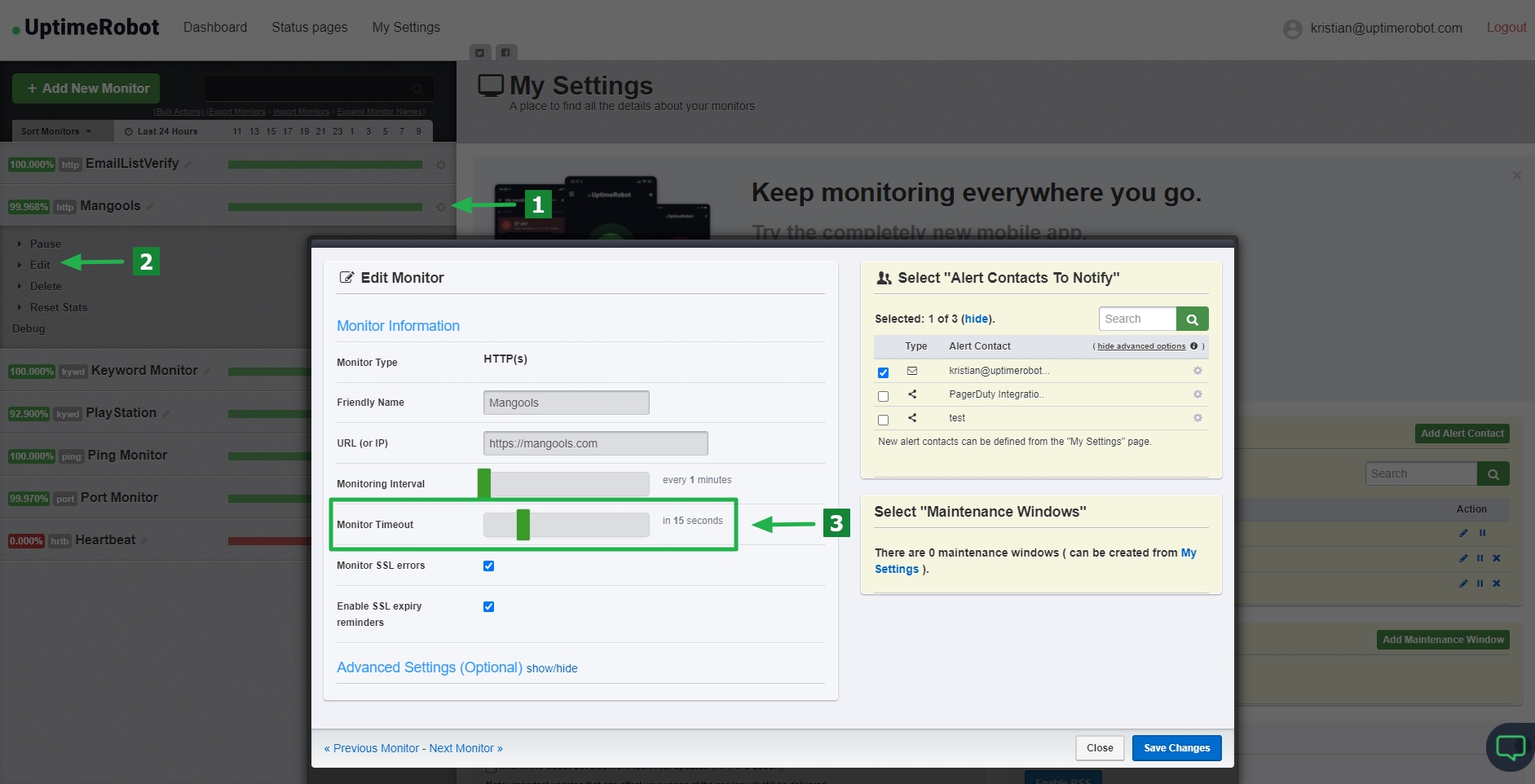Select the Port Monitor entry in sidebar

119,498
